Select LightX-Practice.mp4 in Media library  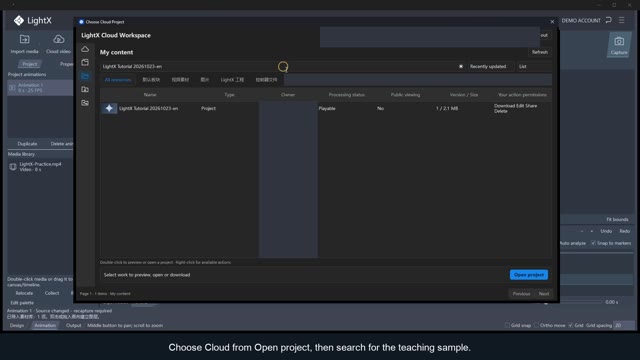[x=40, y=167]
